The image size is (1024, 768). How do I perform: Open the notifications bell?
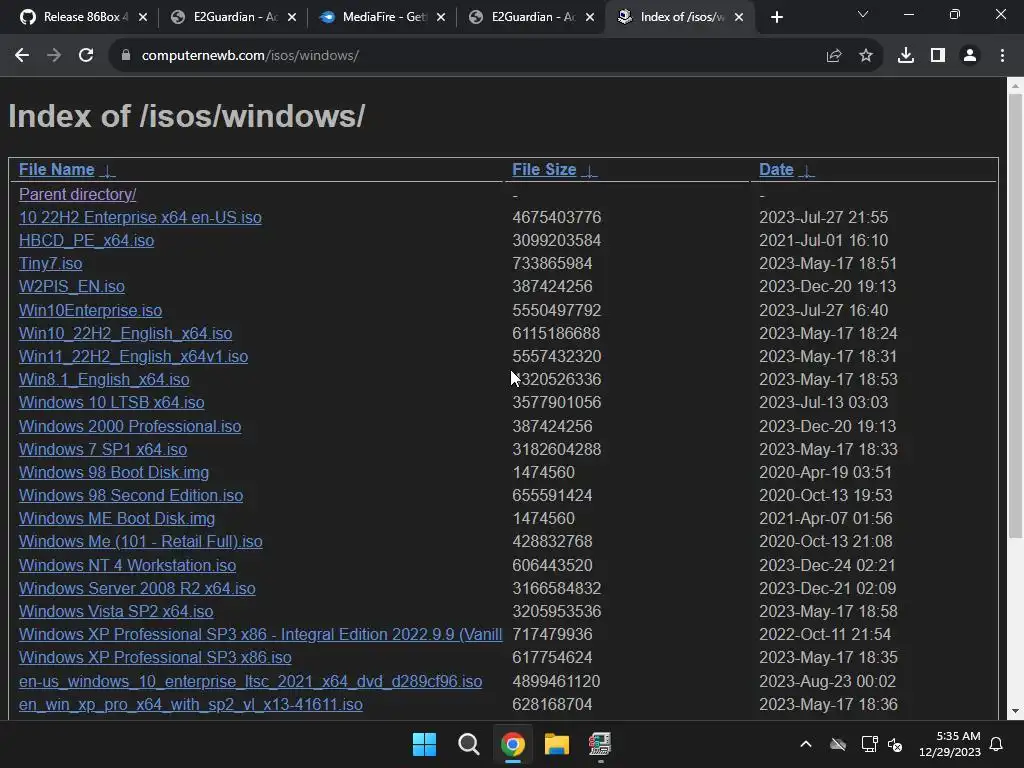[x=997, y=744]
